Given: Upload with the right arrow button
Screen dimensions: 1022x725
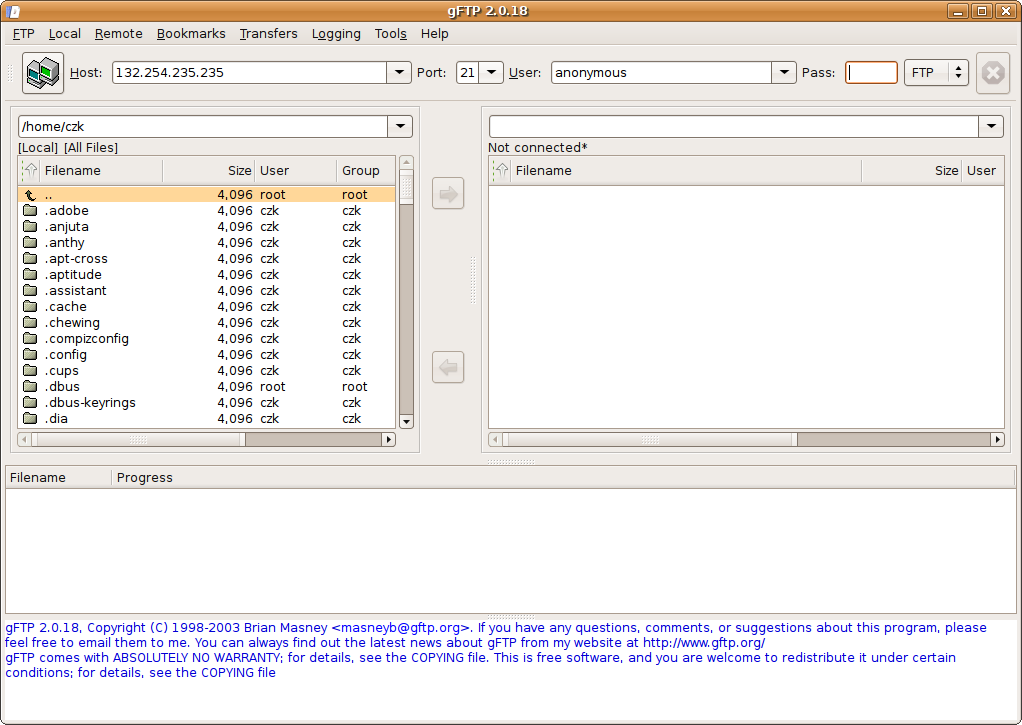Looking at the screenshot, I should point(448,194).
